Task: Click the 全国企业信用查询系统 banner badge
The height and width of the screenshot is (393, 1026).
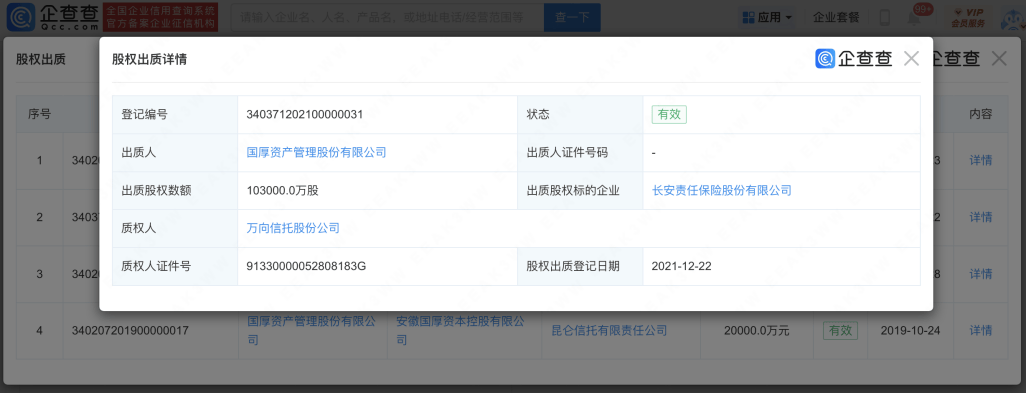Action: [161, 18]
